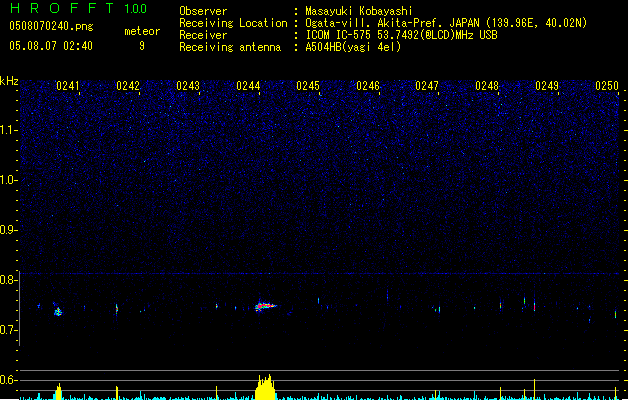
Task: Click the Receiving antenna field label
Action: click(230, 47)
